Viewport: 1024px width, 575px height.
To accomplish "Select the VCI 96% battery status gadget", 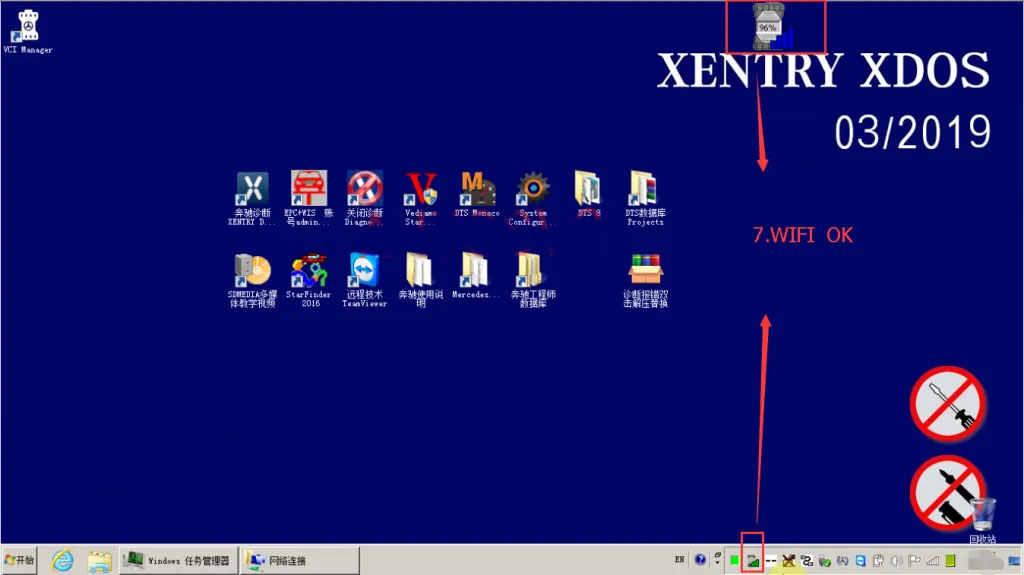I will [x=774, y=27].
